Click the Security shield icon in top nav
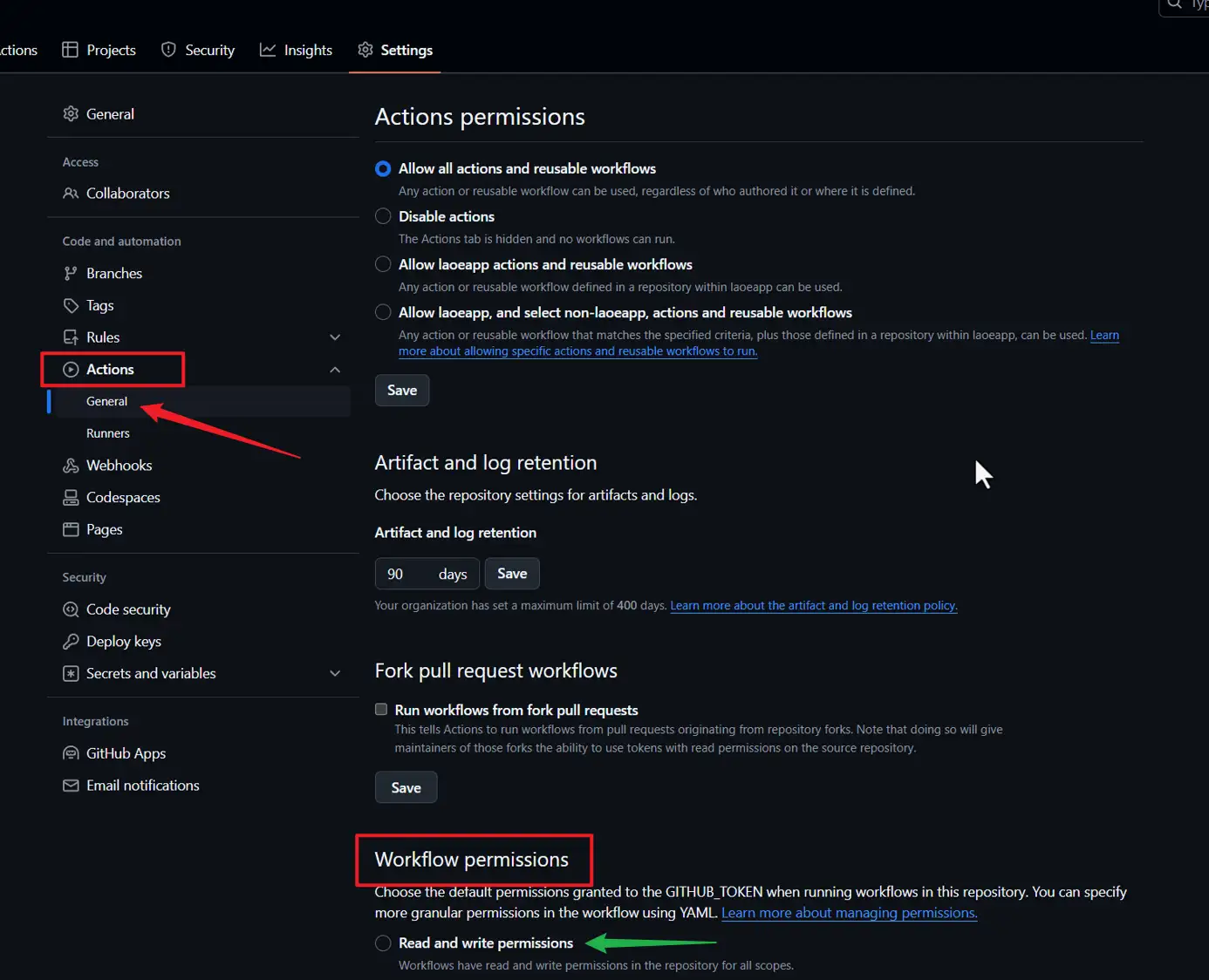 tap(168, 50)
